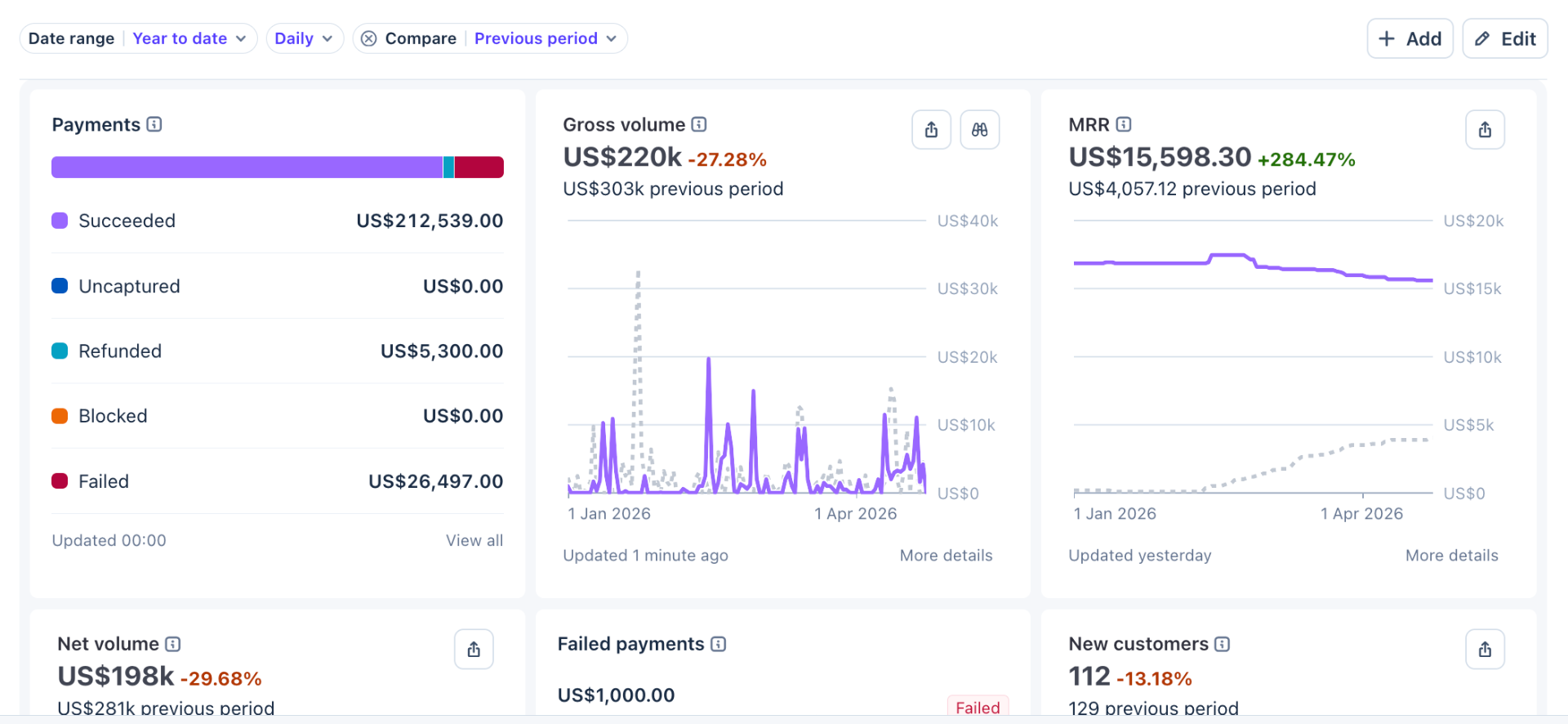Click Net volume info icon
This screenshot has width=1568, height=724.
pos(173,644)
